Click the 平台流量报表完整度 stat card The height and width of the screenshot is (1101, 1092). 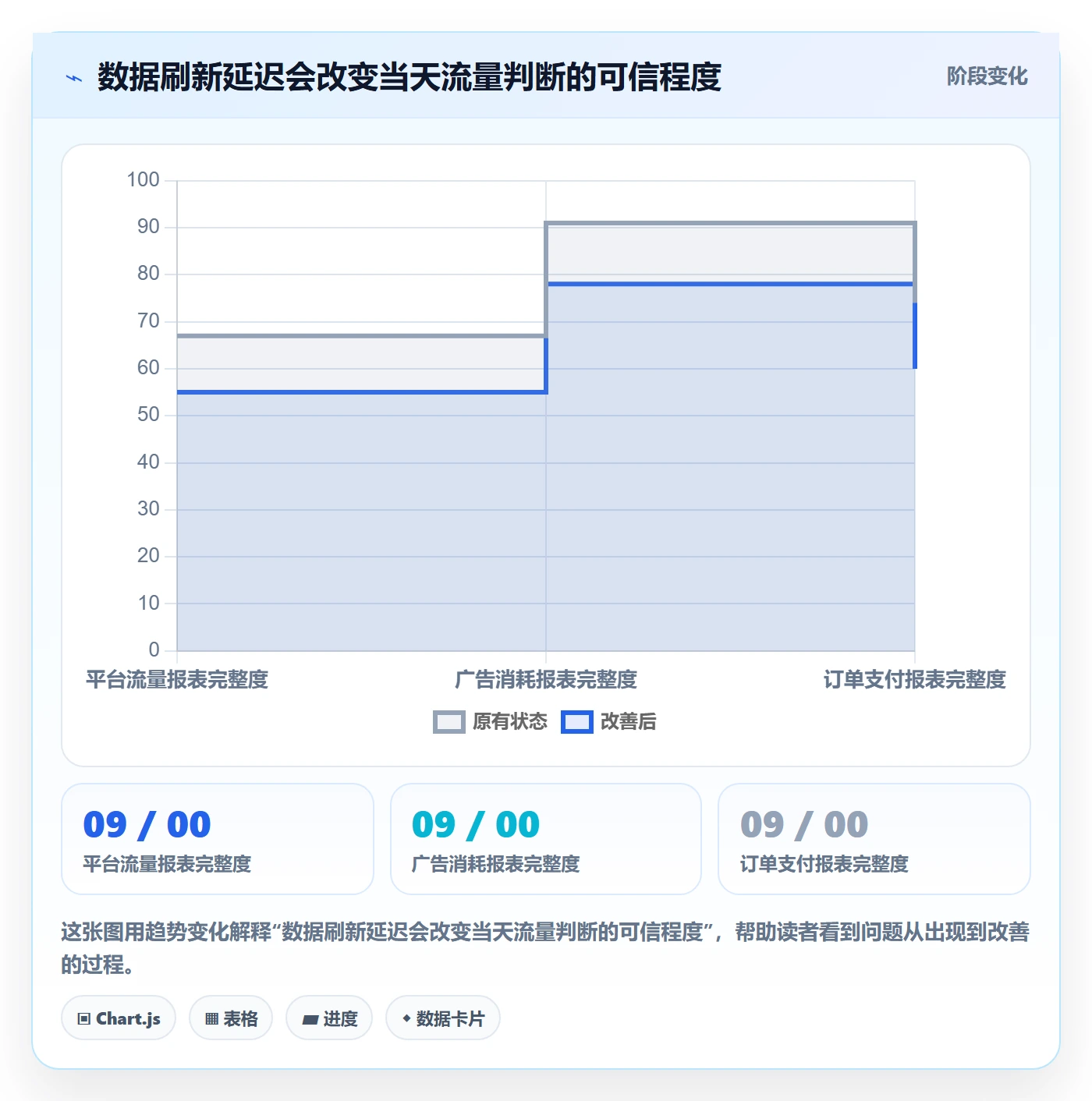218,839
